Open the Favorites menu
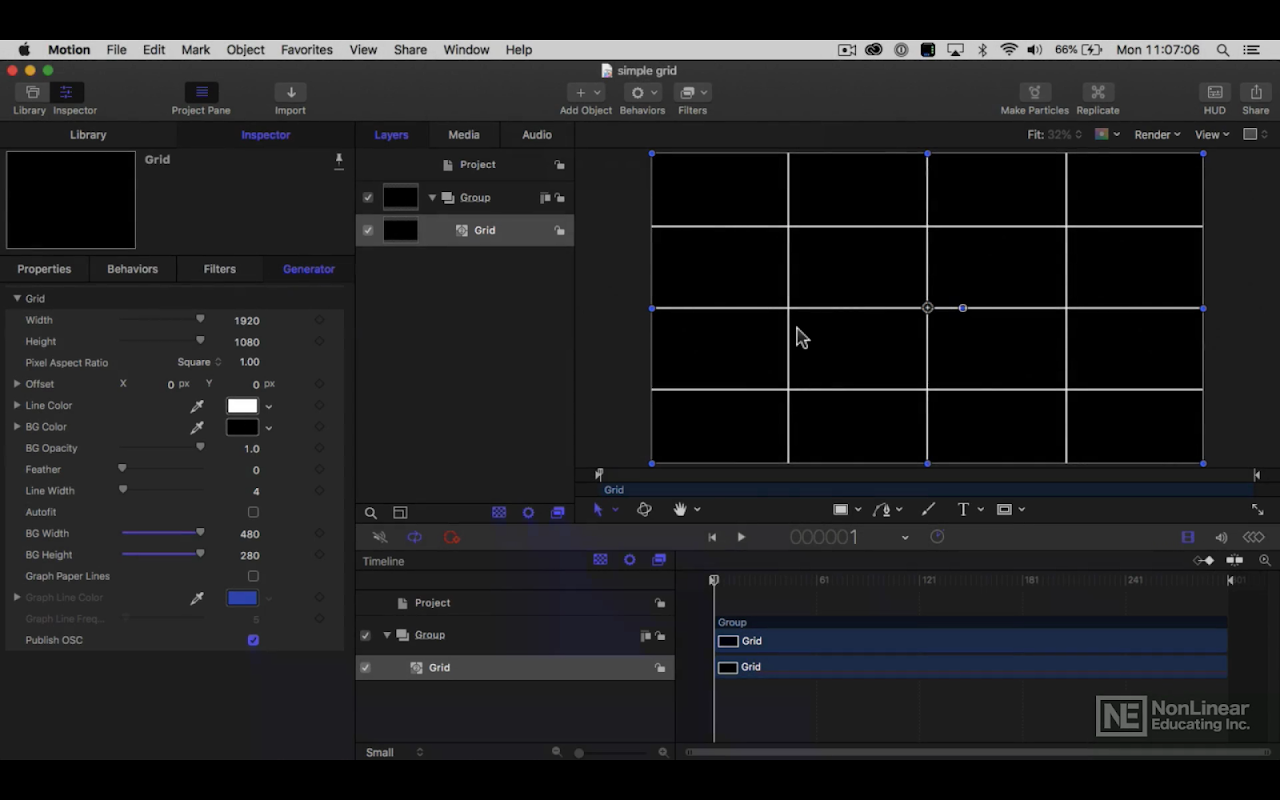The height and width of the screenshot is (800, 1280). click(306, 50)
